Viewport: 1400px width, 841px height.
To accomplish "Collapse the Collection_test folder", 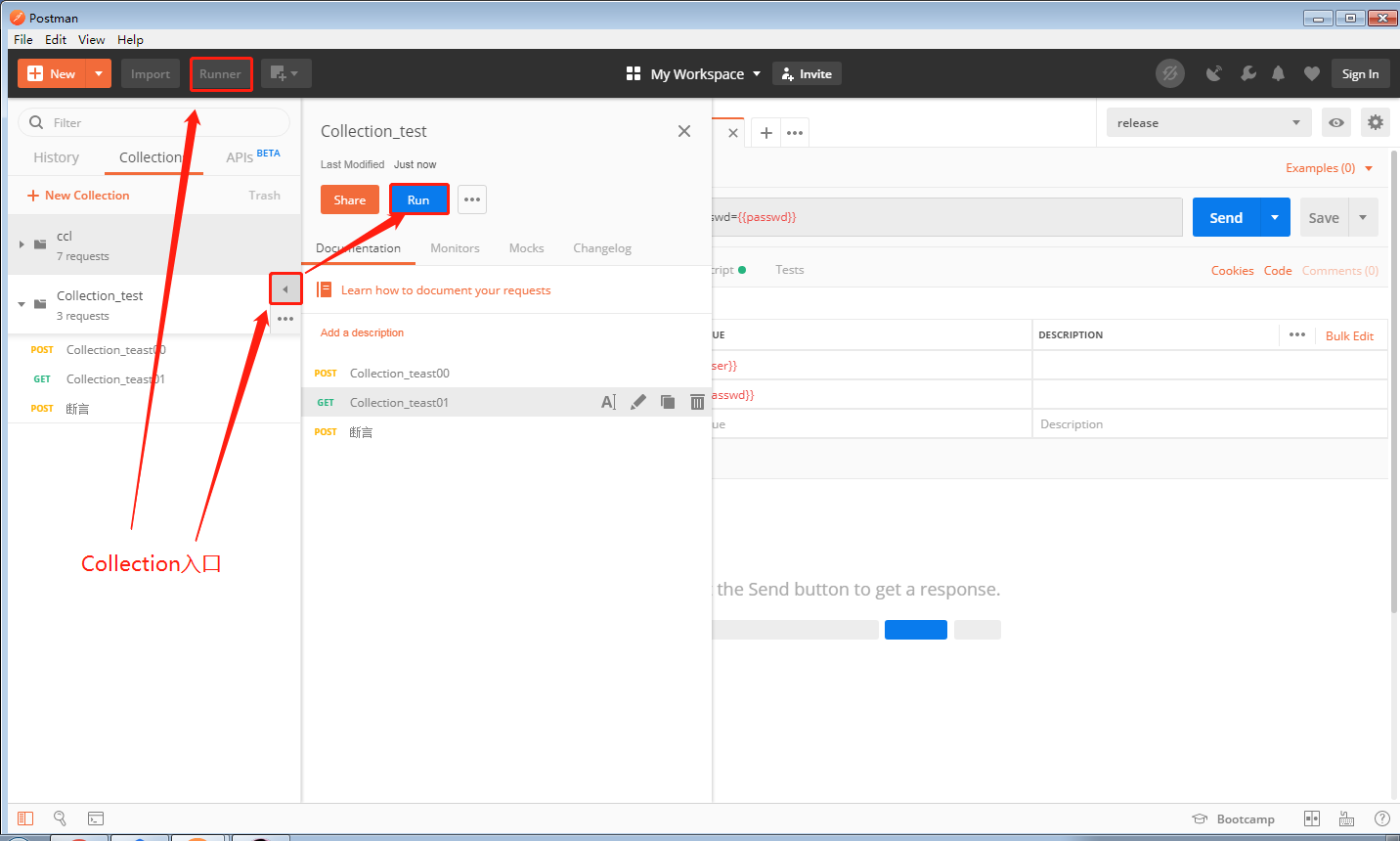I will 22,304.
